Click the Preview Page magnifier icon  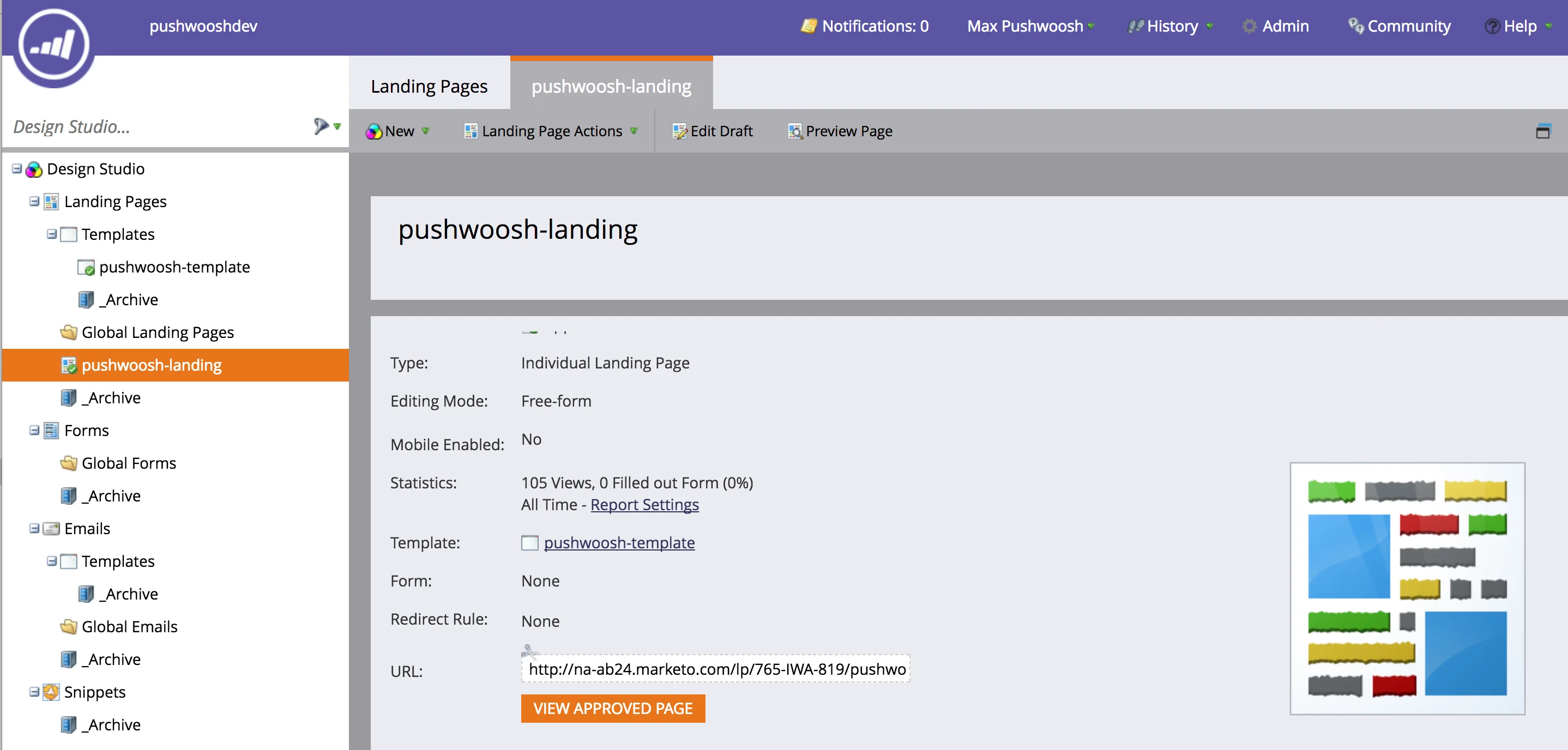[795, 131]
